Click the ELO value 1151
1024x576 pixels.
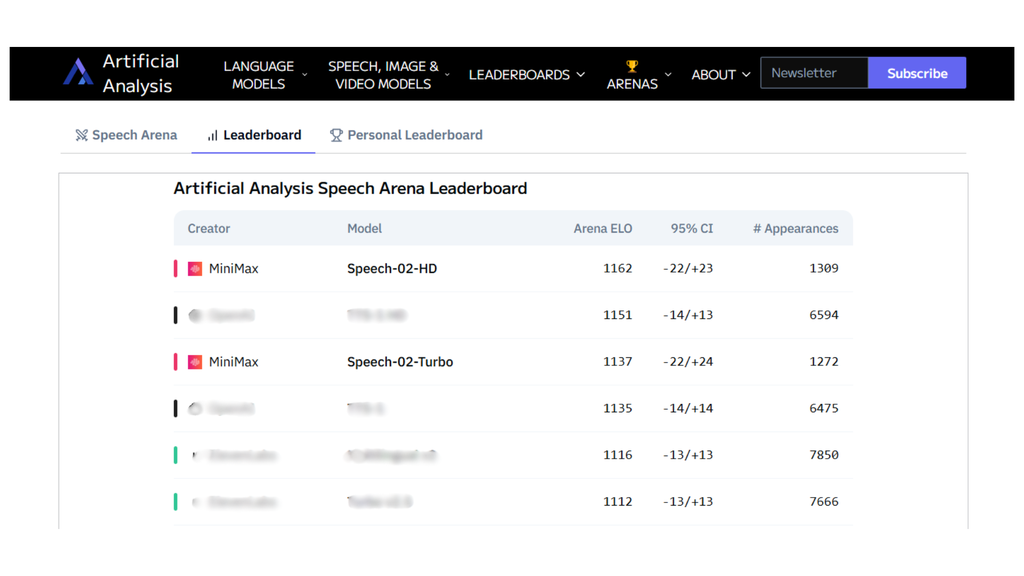tap(617, 315)
